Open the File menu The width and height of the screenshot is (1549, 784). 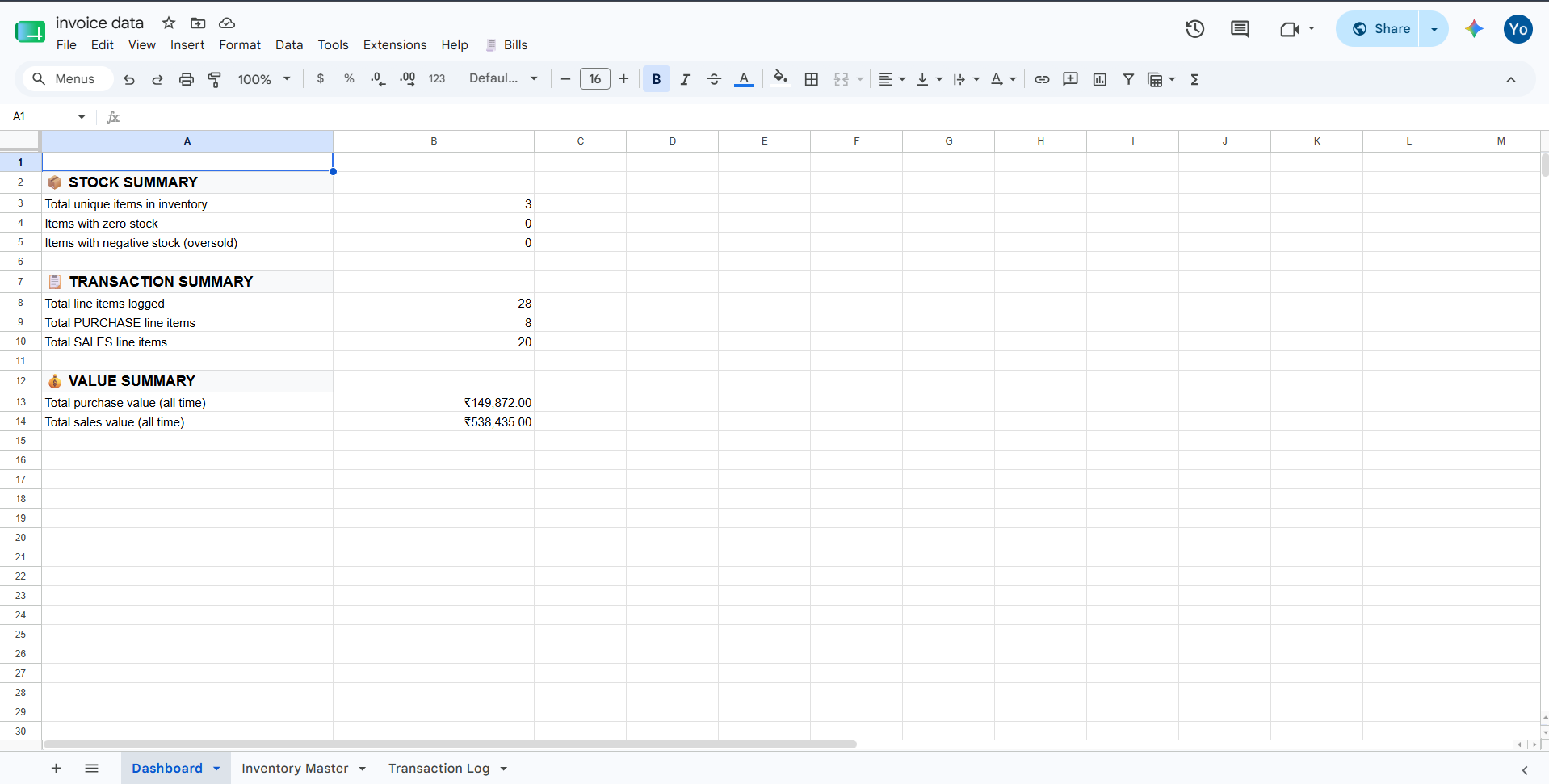[66, 45]
